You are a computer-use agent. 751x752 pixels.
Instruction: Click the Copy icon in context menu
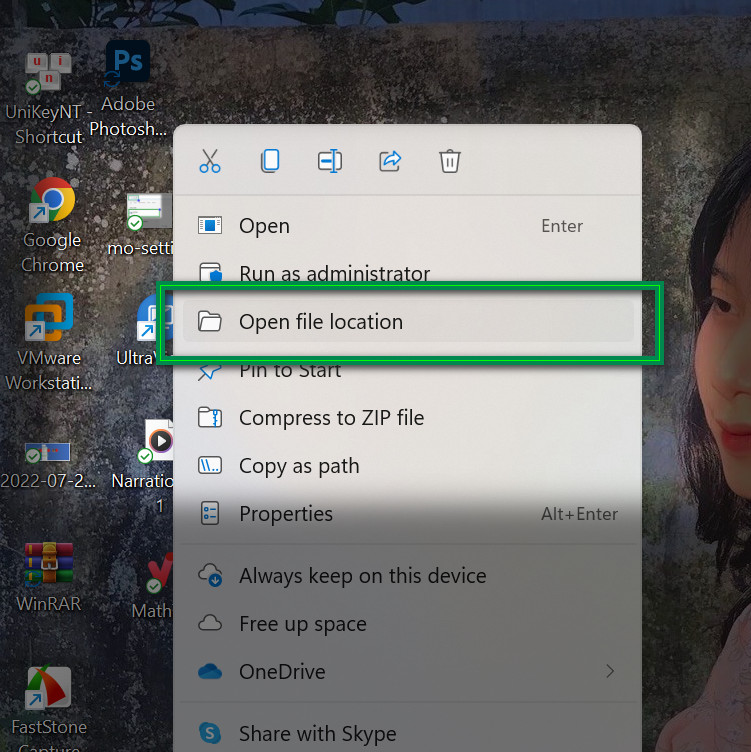[270, 161]
